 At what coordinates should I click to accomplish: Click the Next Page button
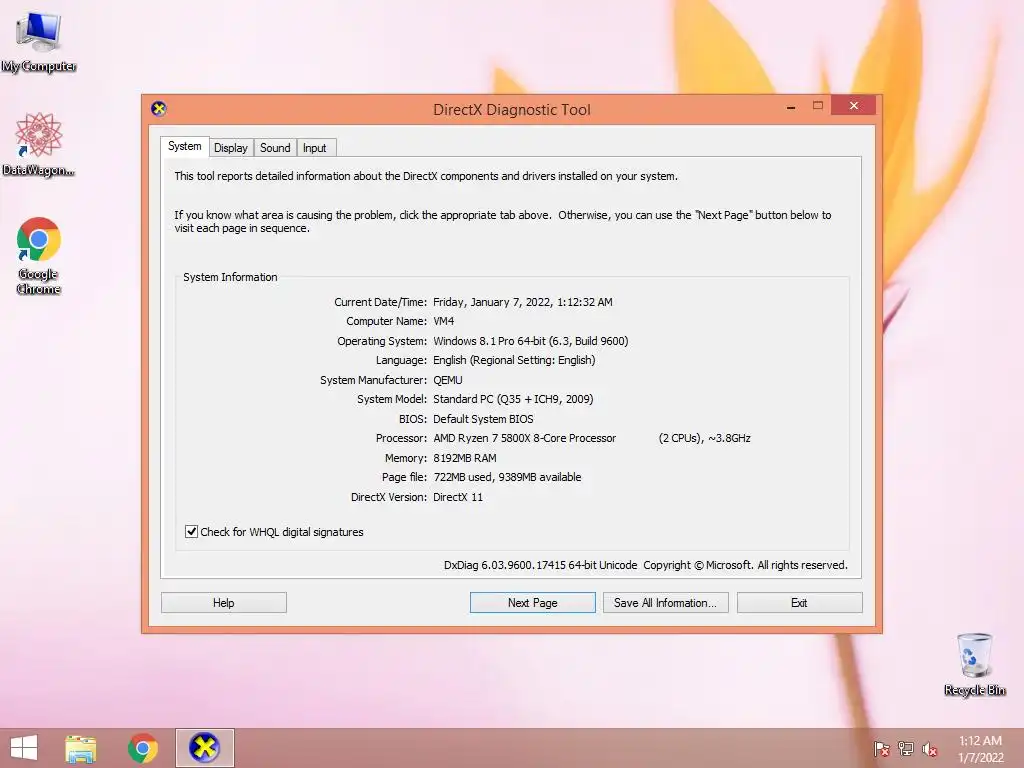[532, 603]
